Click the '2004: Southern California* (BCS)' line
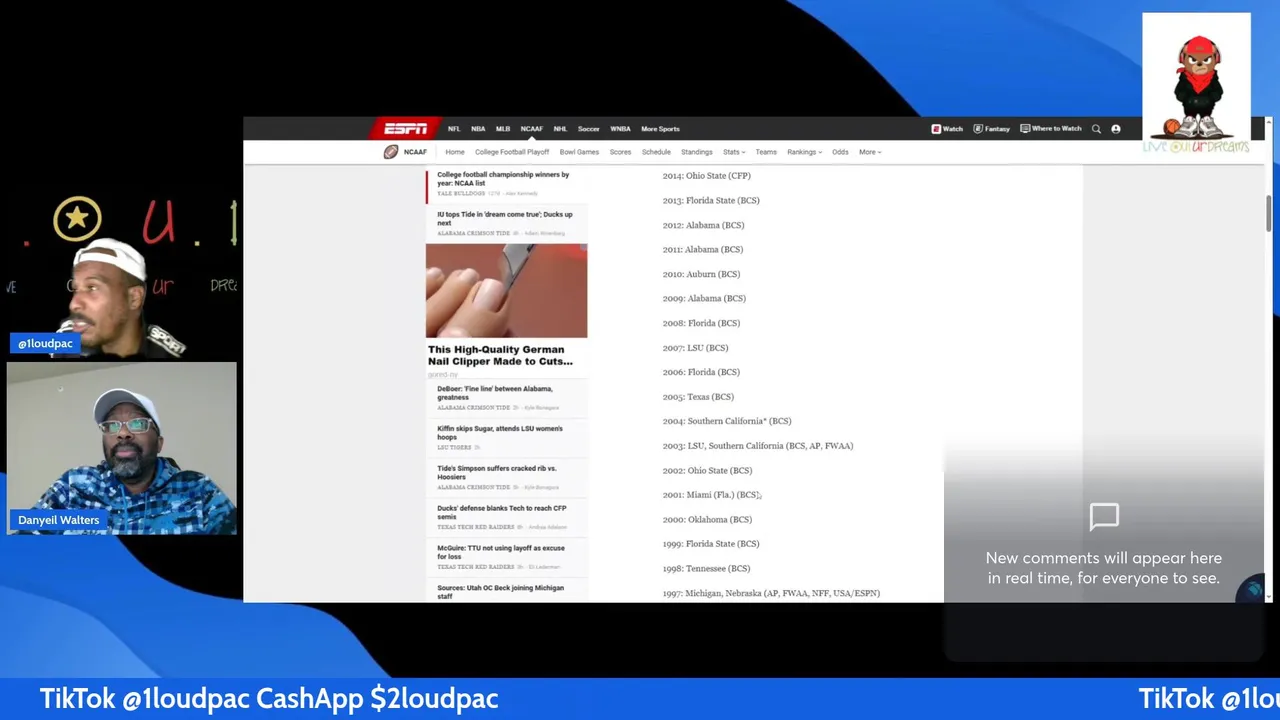The image size is (1280, 720). [x=727, y=421]
